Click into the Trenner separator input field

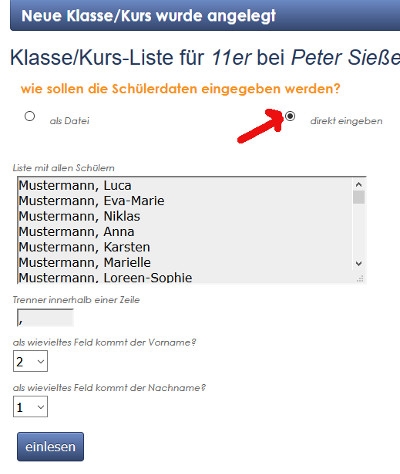click(45, 318)
